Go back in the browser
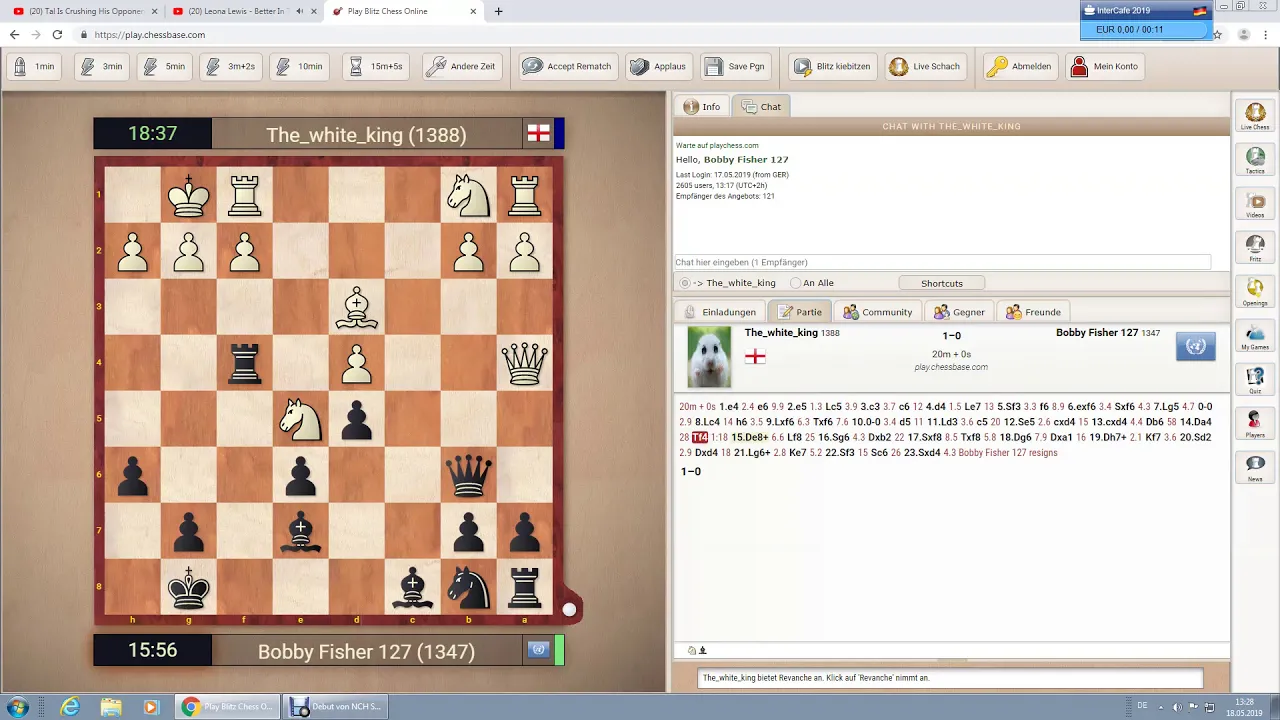Viewport: 1280px width, 720px height. point(14,34)
